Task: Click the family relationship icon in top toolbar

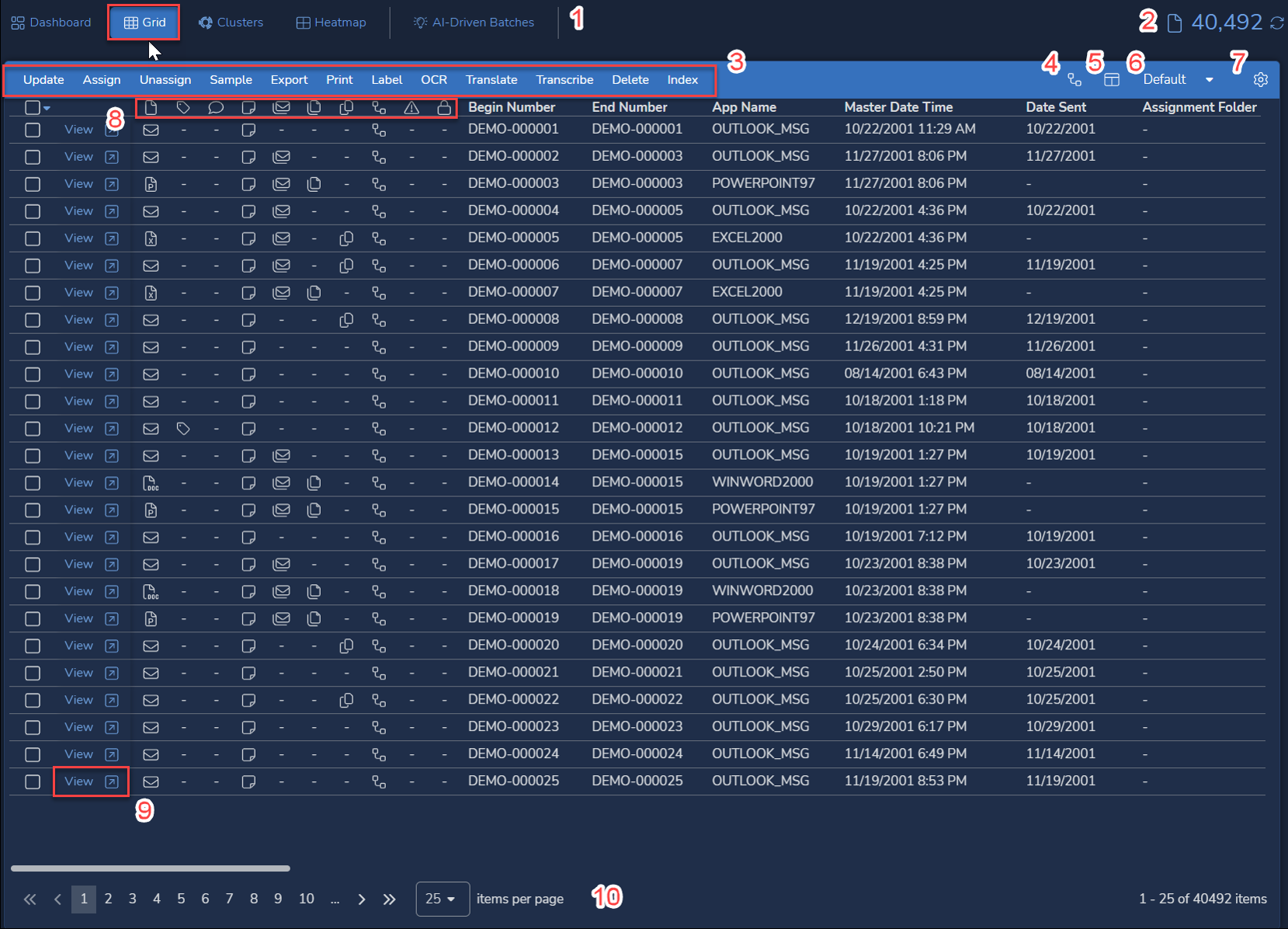Action: 1074,80
